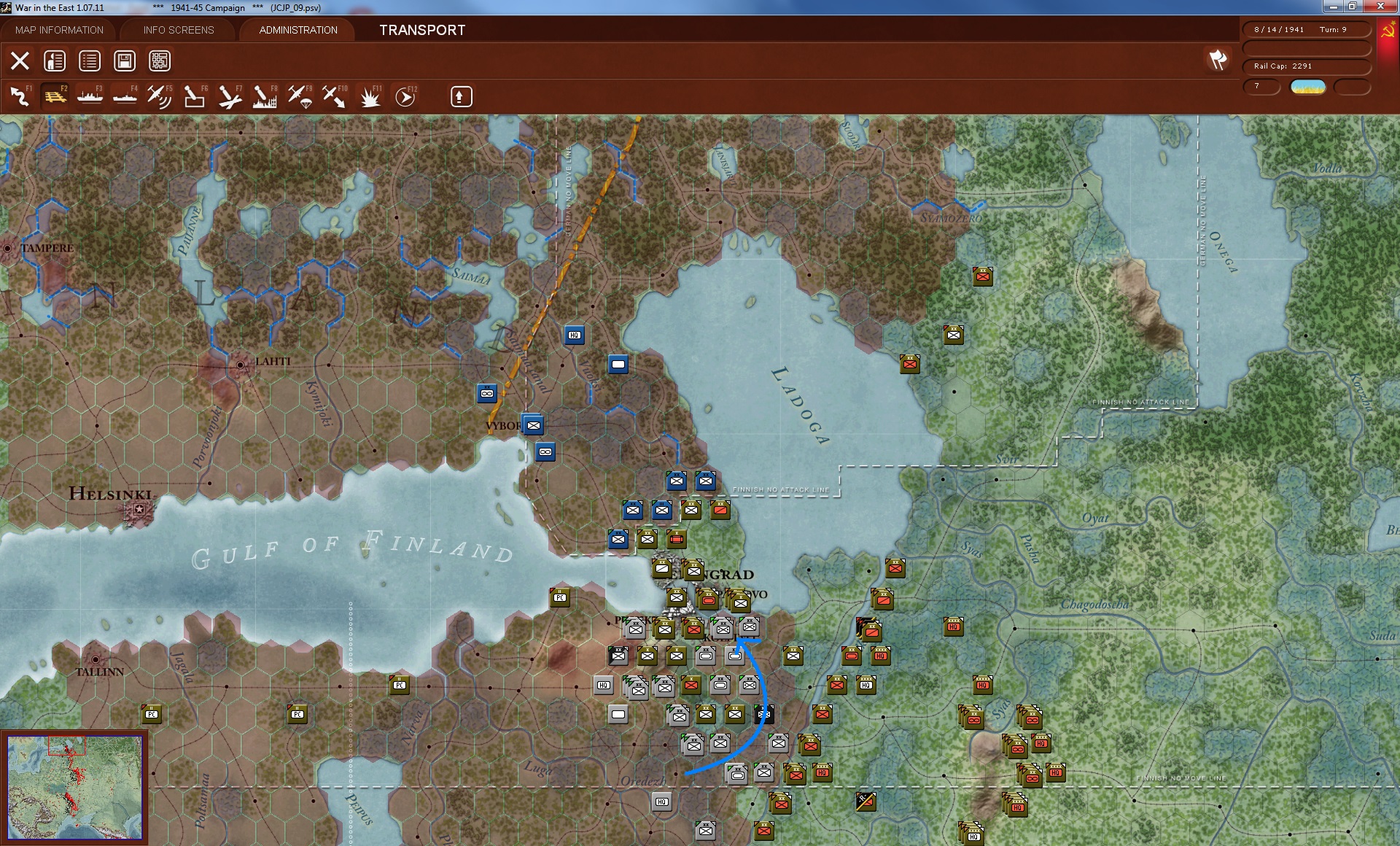Select the PC counter on the Gulf coast

click(x=559, y=597)
